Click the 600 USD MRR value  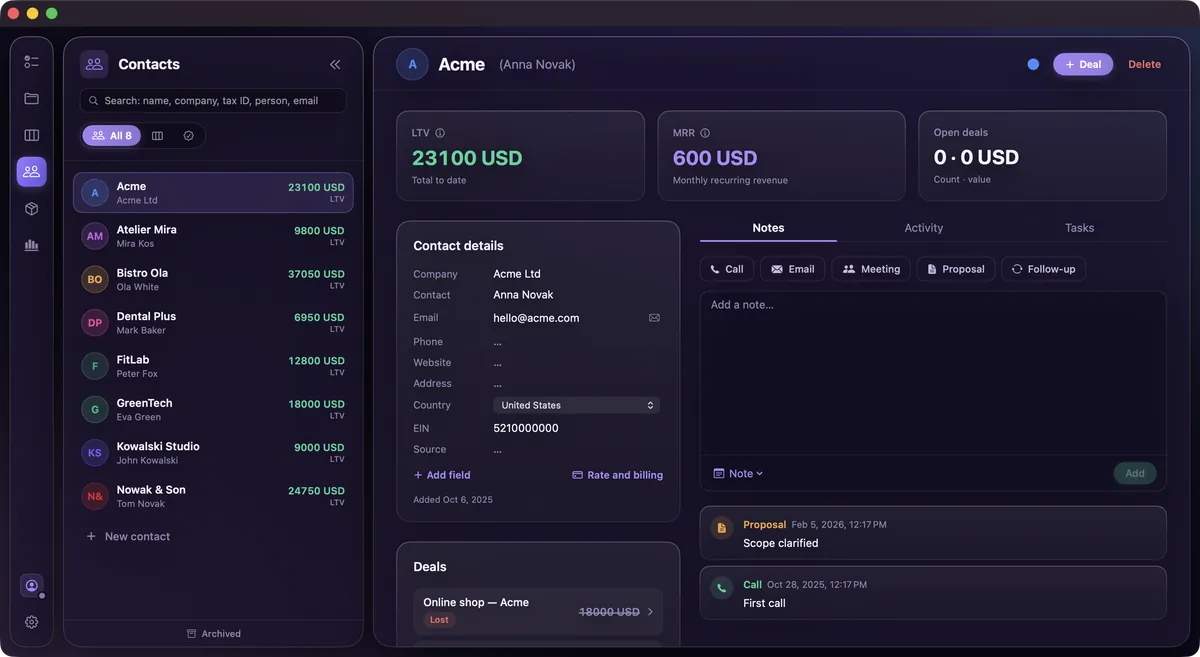click(715, 158)
